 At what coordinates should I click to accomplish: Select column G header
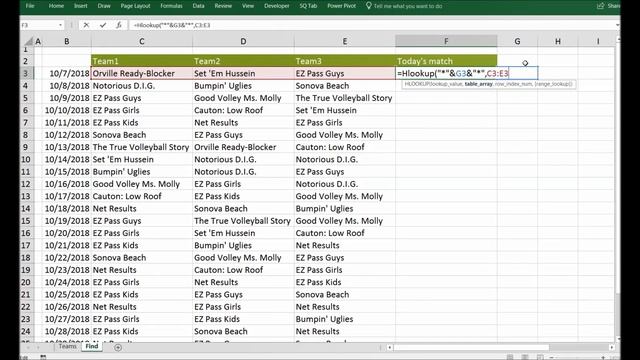(517, 41)
